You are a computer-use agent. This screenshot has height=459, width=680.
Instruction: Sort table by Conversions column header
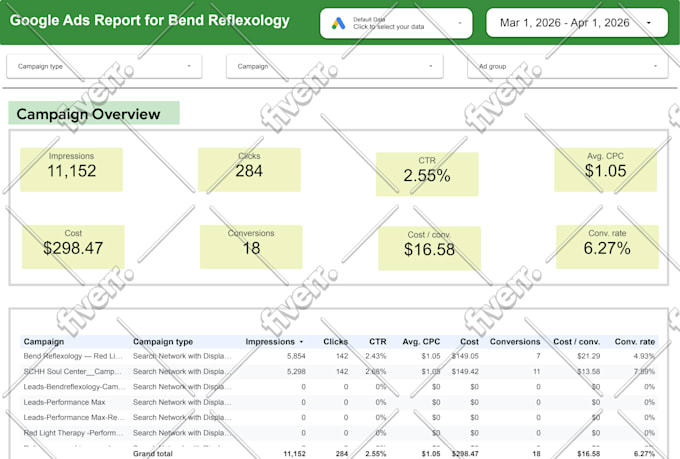pyautogui.click(x=515, y=341)
